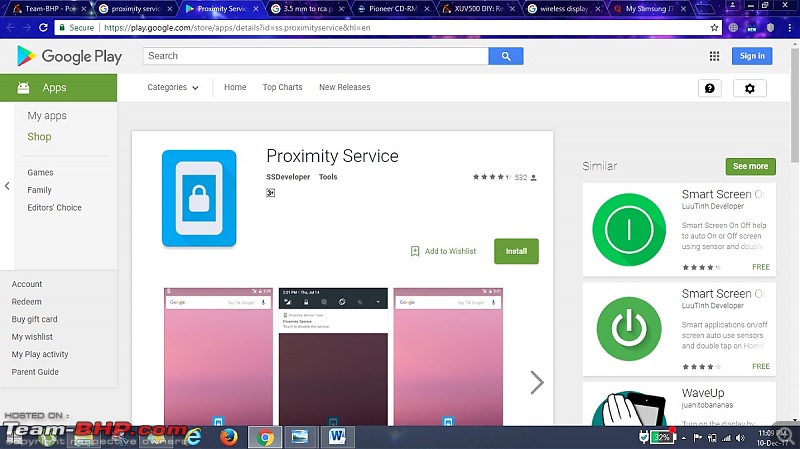The image size is (800, 449).
Task: Open Account link
Action: click(27, 284)
